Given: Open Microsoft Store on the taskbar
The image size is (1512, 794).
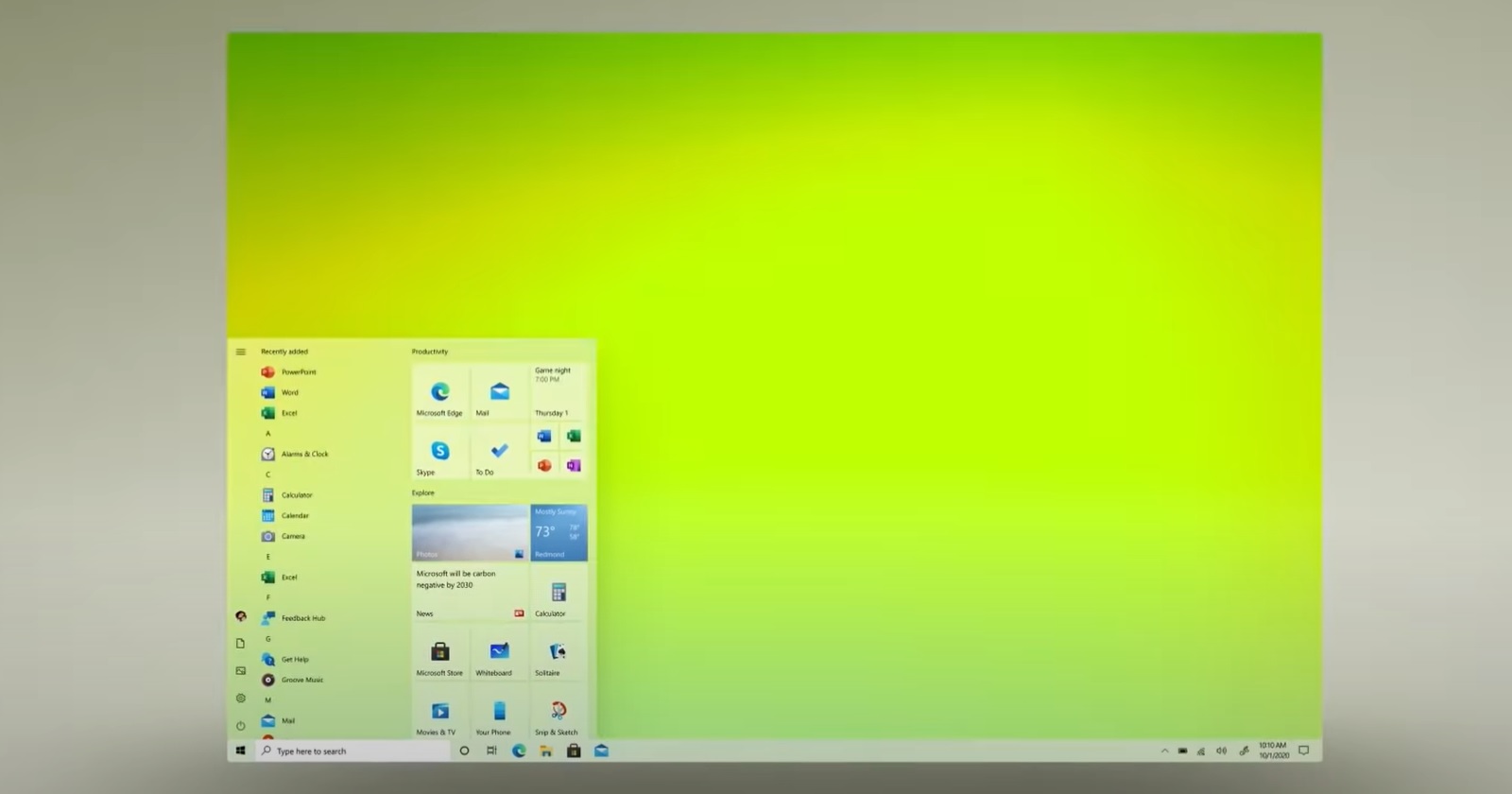Looking at the screenshot, I should pyautogui.click(x=574, y=751).
